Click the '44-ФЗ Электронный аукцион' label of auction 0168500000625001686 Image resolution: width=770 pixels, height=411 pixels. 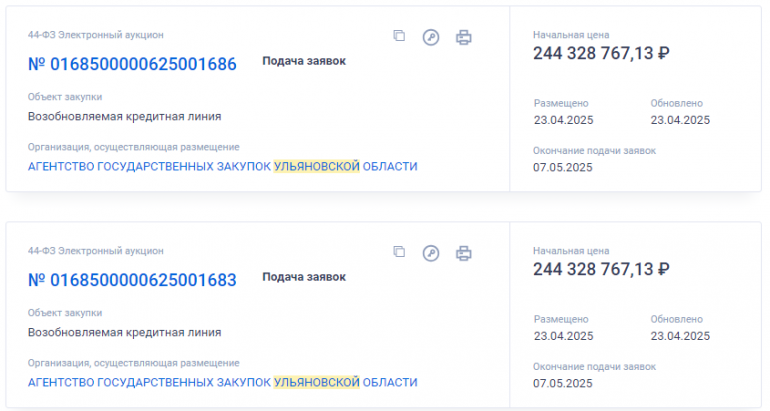click(x=96, y=35)
